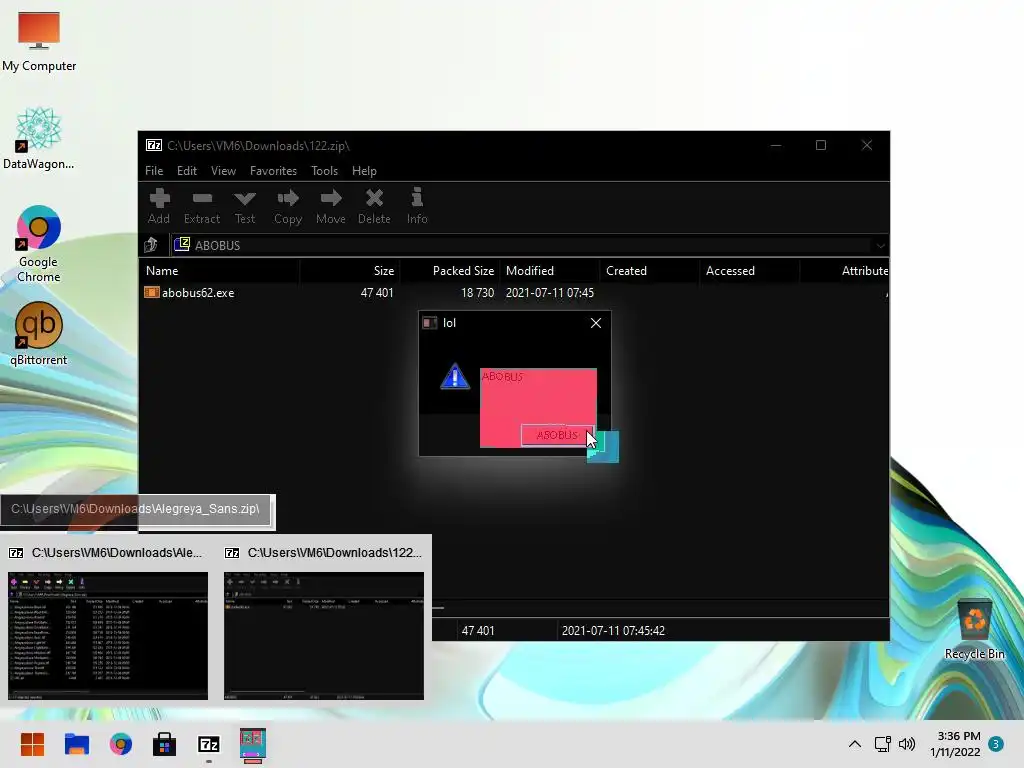Open My Computer desktop icon

coord(39,40)
